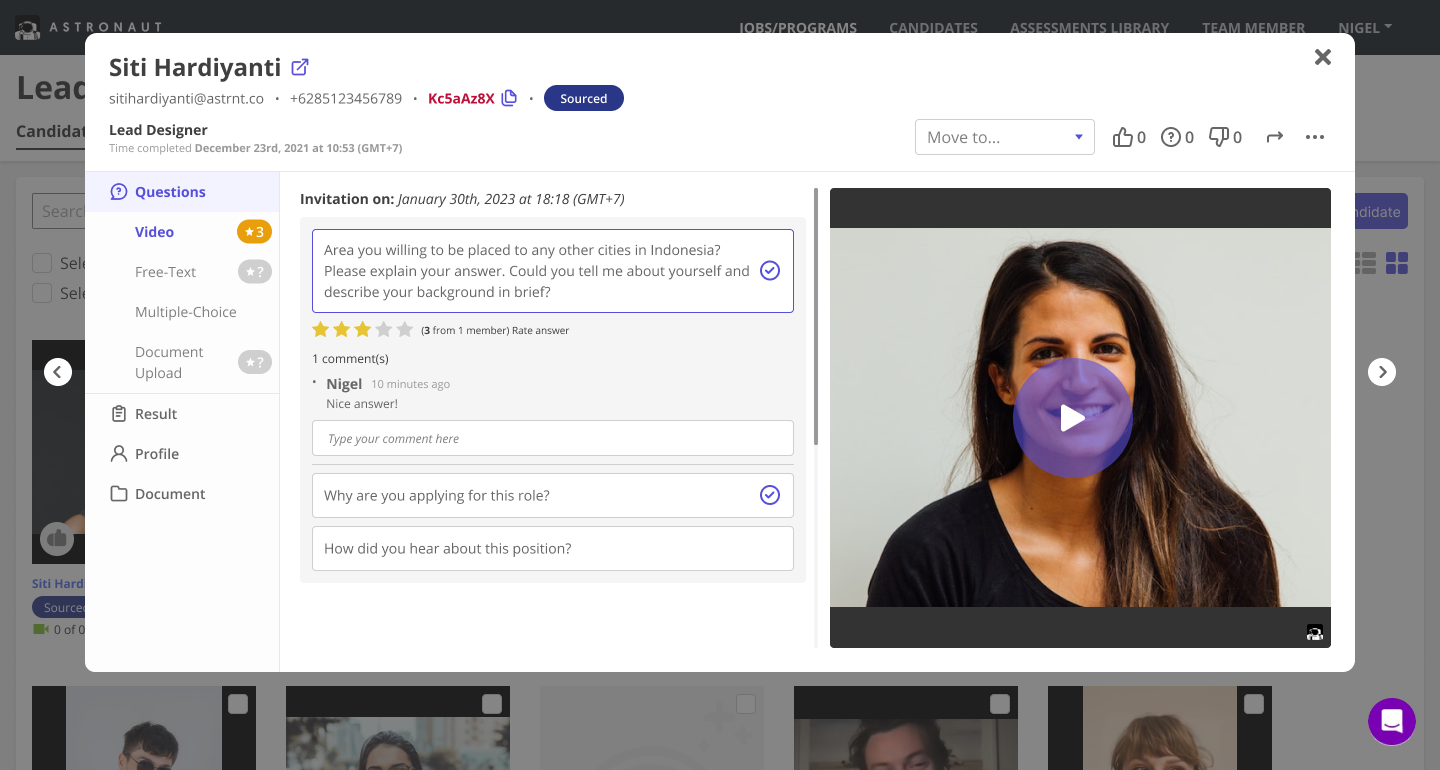Click the phone number +6285123456789
The height and width of the screenshot is (770, 1440).
pos(346,98)
